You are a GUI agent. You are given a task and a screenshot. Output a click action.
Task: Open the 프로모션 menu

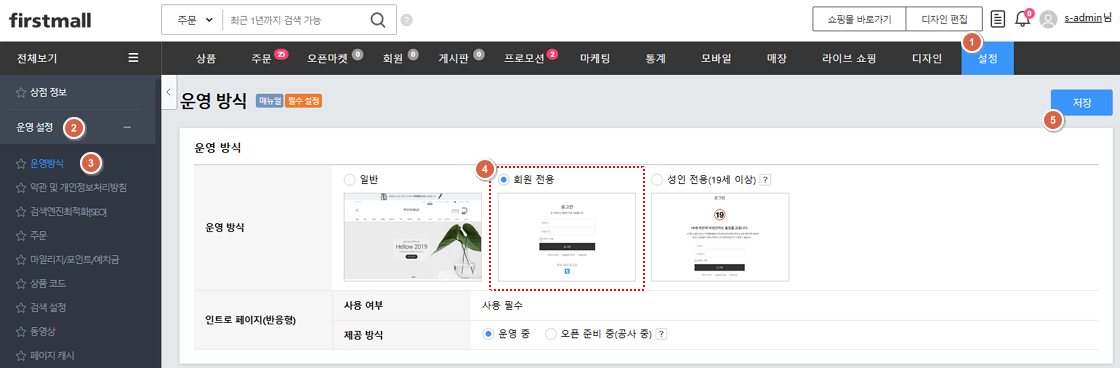[524, 59]
